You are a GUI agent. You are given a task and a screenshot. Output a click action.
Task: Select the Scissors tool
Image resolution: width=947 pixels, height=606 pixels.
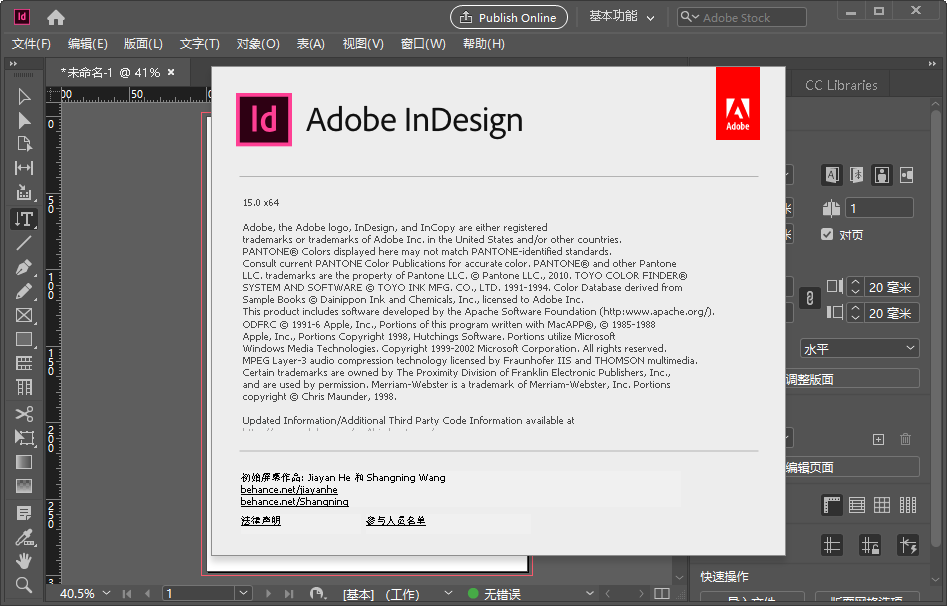[25, 412]
